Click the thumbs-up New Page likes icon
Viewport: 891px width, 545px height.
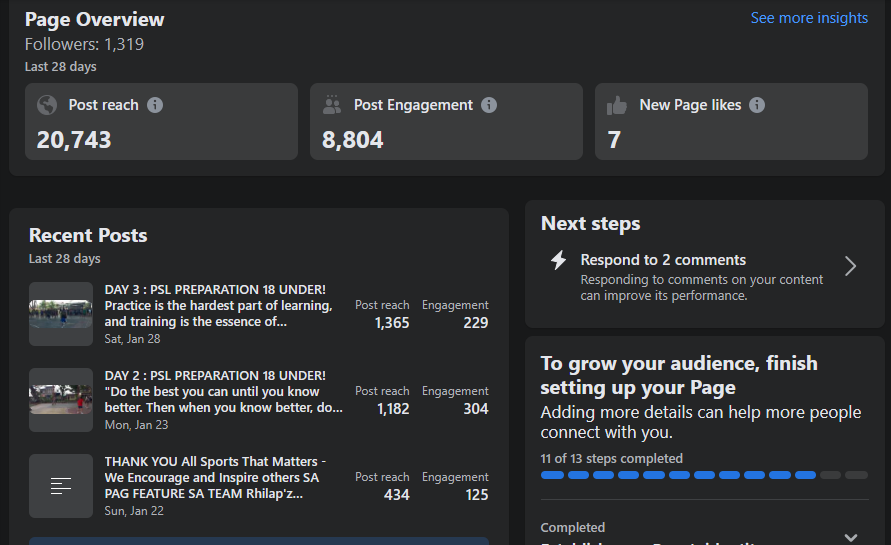coord(617,105)
